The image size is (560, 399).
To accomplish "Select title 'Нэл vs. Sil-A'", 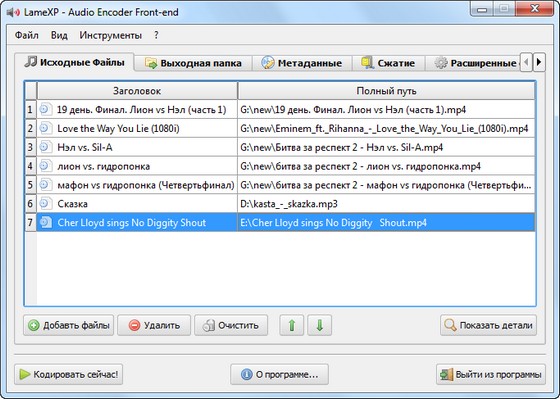I will click(85, 148).
